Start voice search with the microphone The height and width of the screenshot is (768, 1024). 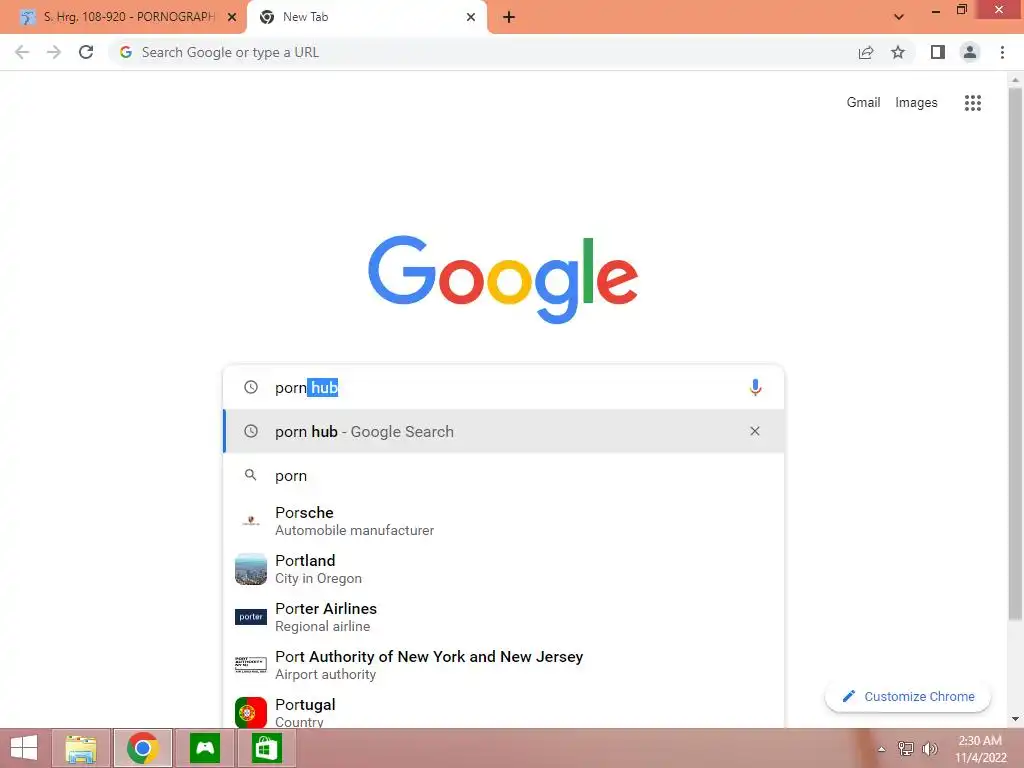[x=755, y=387]
